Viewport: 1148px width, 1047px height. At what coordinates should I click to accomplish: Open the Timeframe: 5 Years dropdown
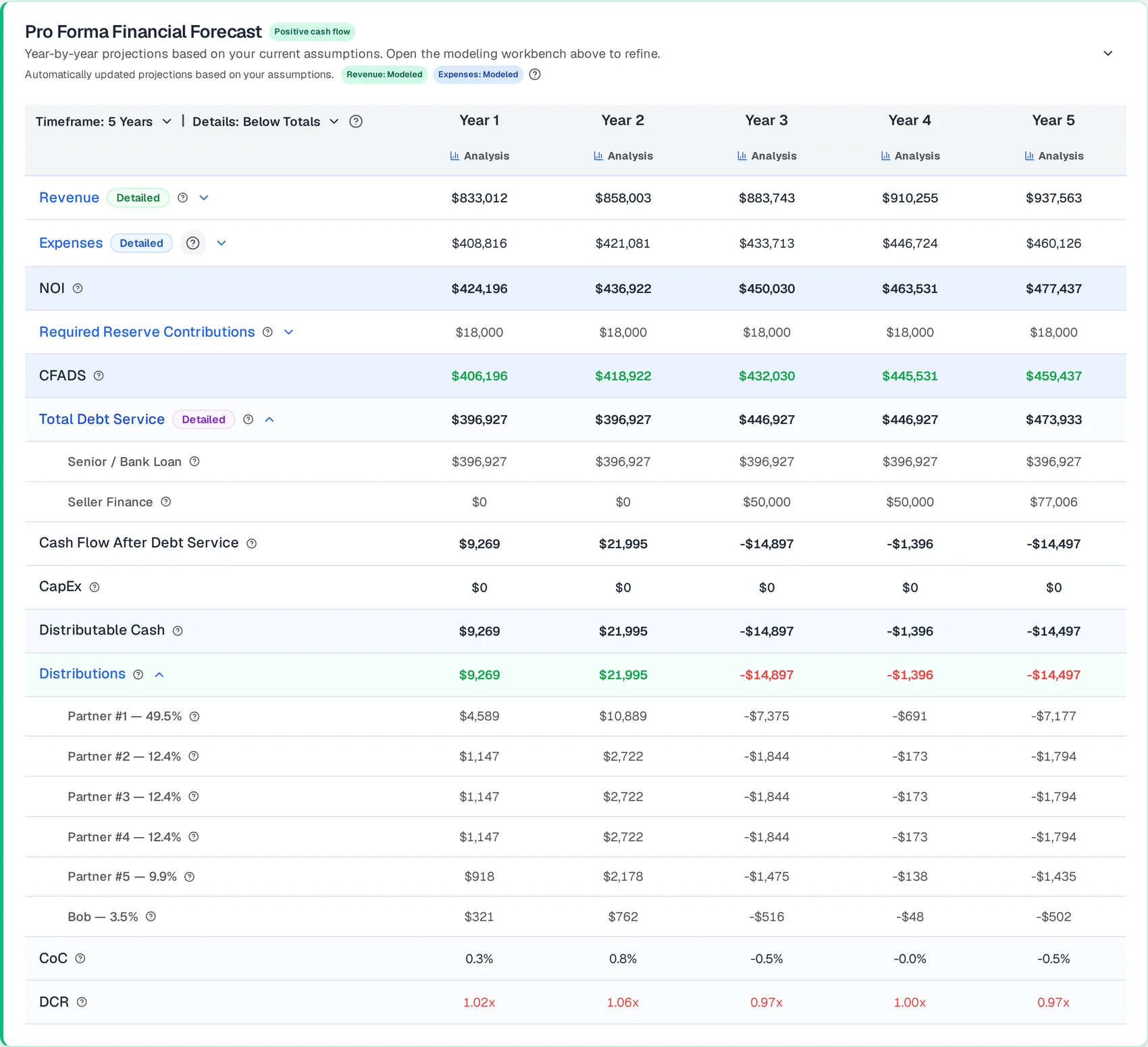103,122
